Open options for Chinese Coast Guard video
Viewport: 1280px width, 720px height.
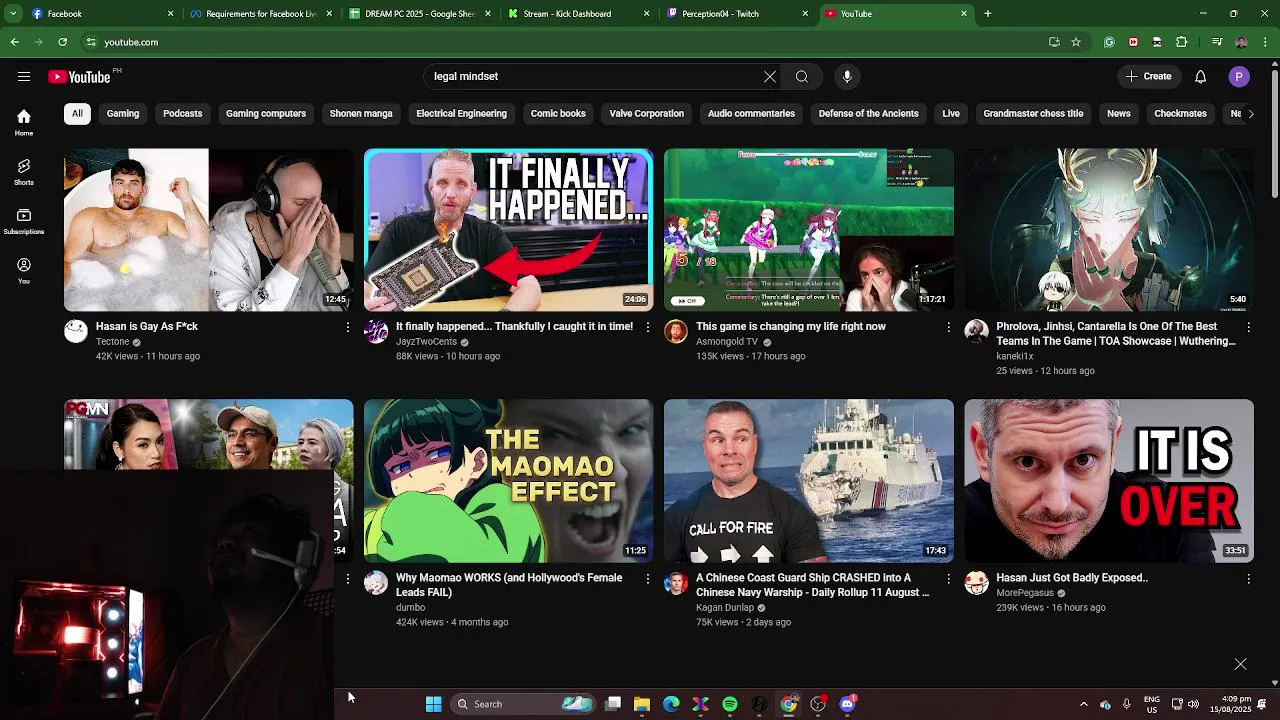pyautogui.click(x=948, y=578)
